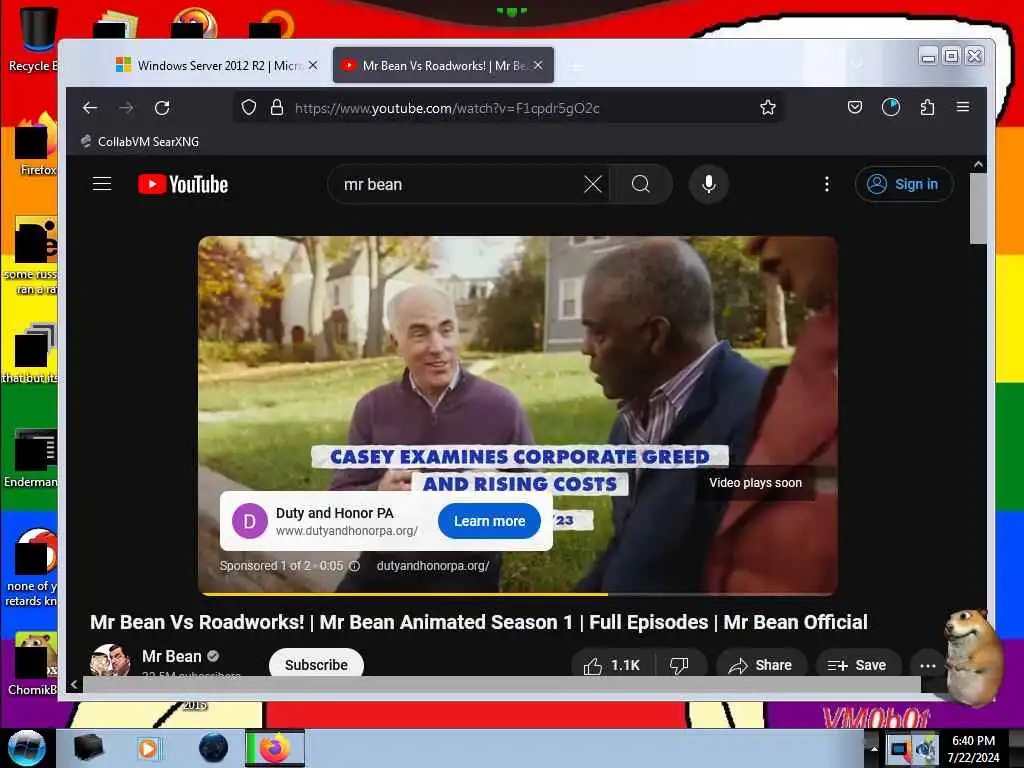
Task: Click the Sign in button
Action: [x=904, y=184]
